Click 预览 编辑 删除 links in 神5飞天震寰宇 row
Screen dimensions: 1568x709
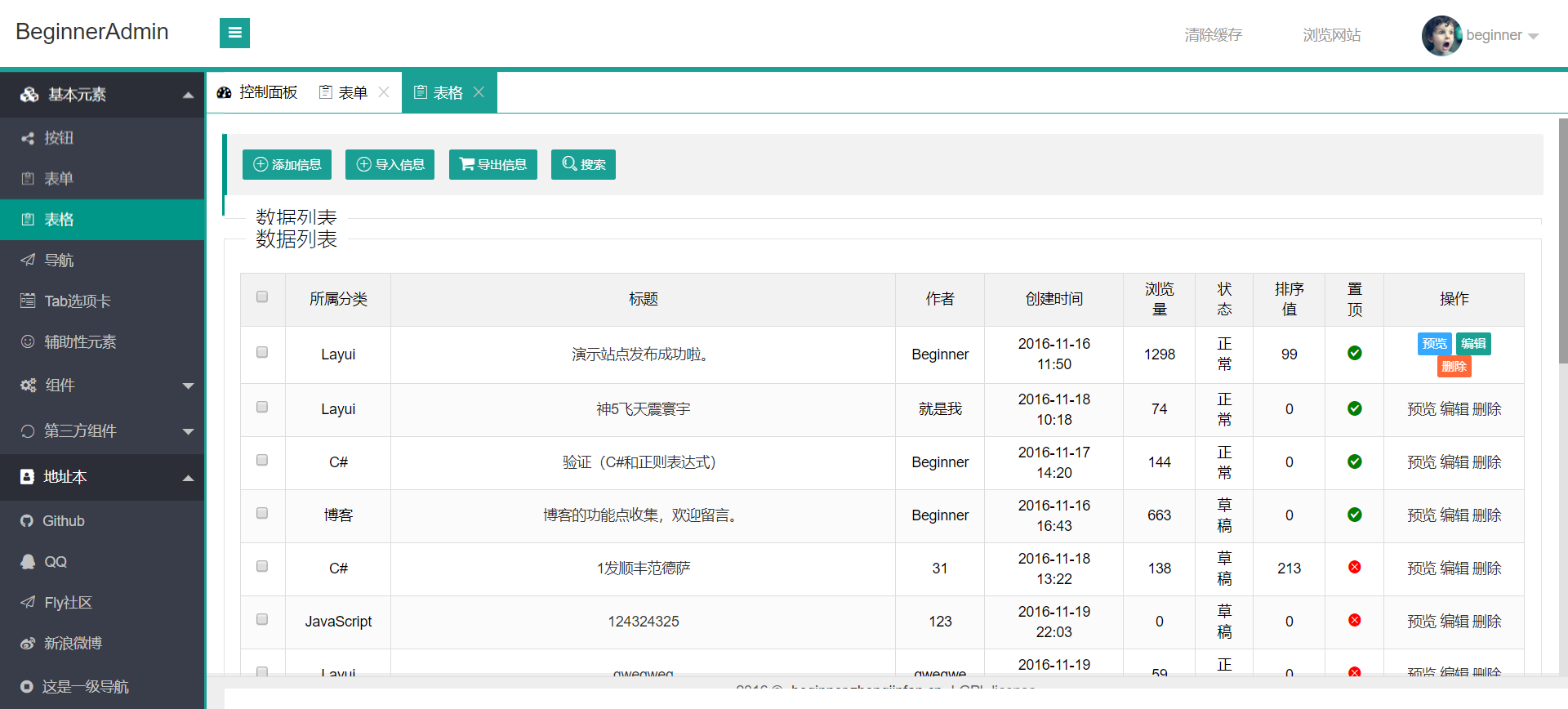click(x=1454, y=409)
